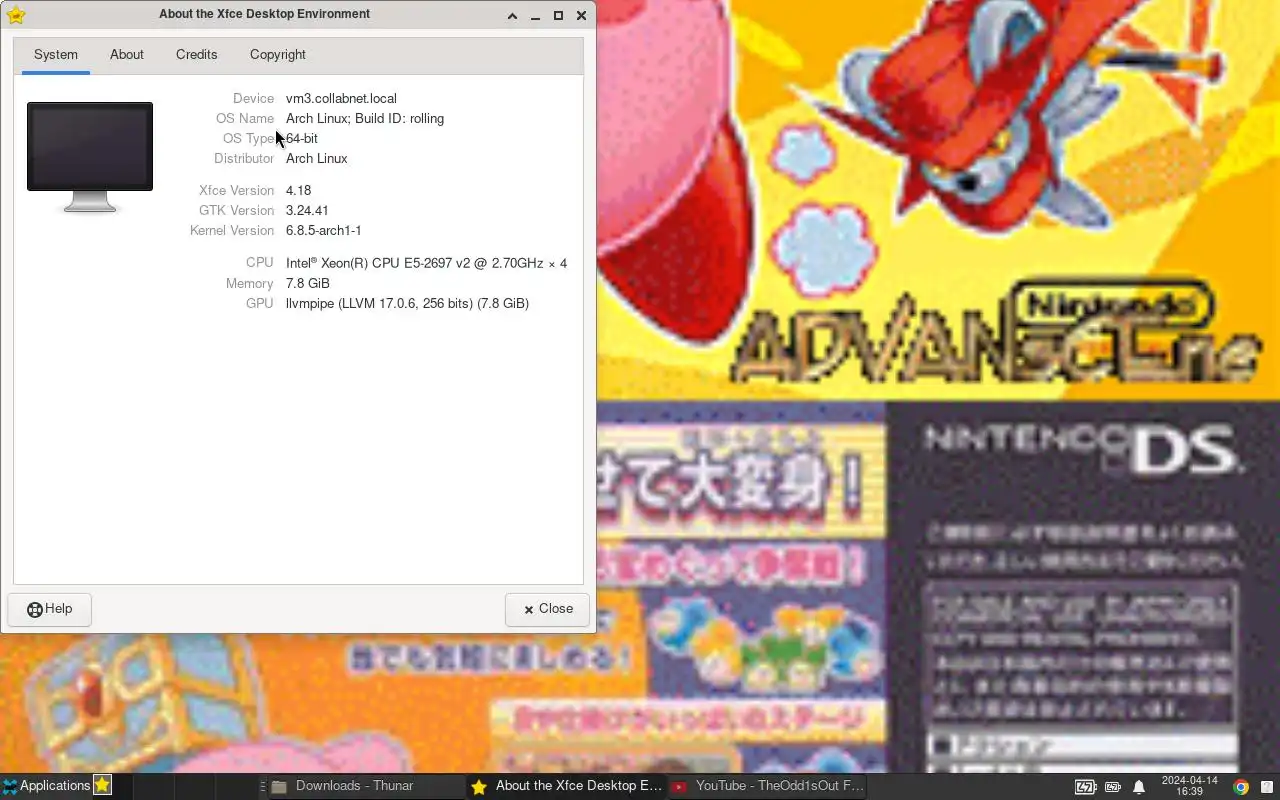Click the kernel version 6.8.5-arch1-1

click(x=324, y=230)
